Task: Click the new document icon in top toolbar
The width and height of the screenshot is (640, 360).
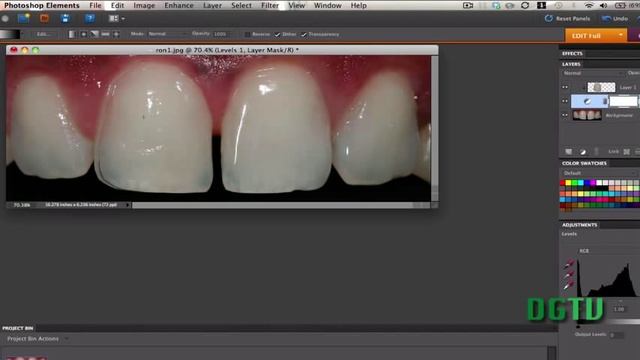Action: [24, 18]
